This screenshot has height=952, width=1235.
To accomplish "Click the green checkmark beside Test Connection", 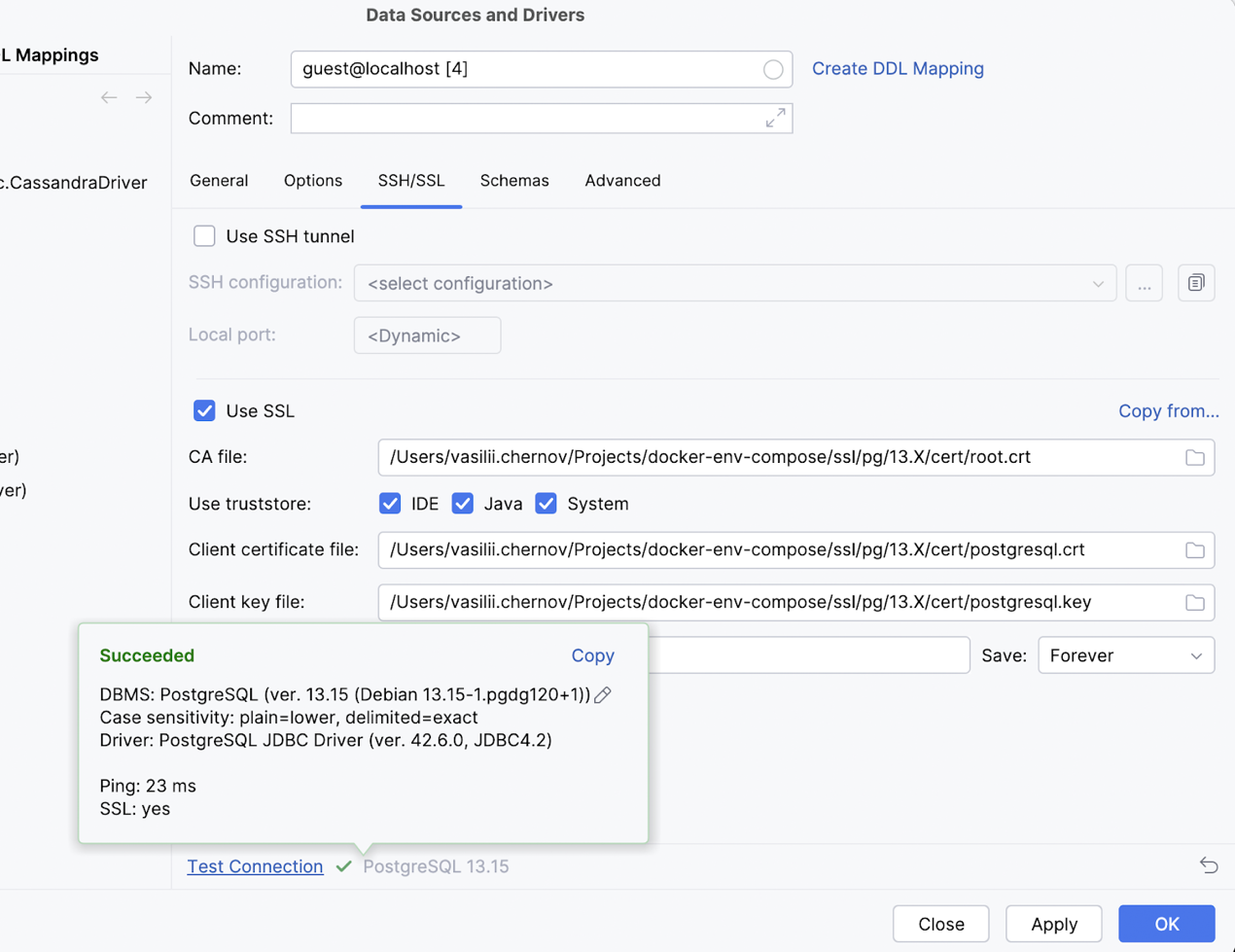I will tap(343, 866).
